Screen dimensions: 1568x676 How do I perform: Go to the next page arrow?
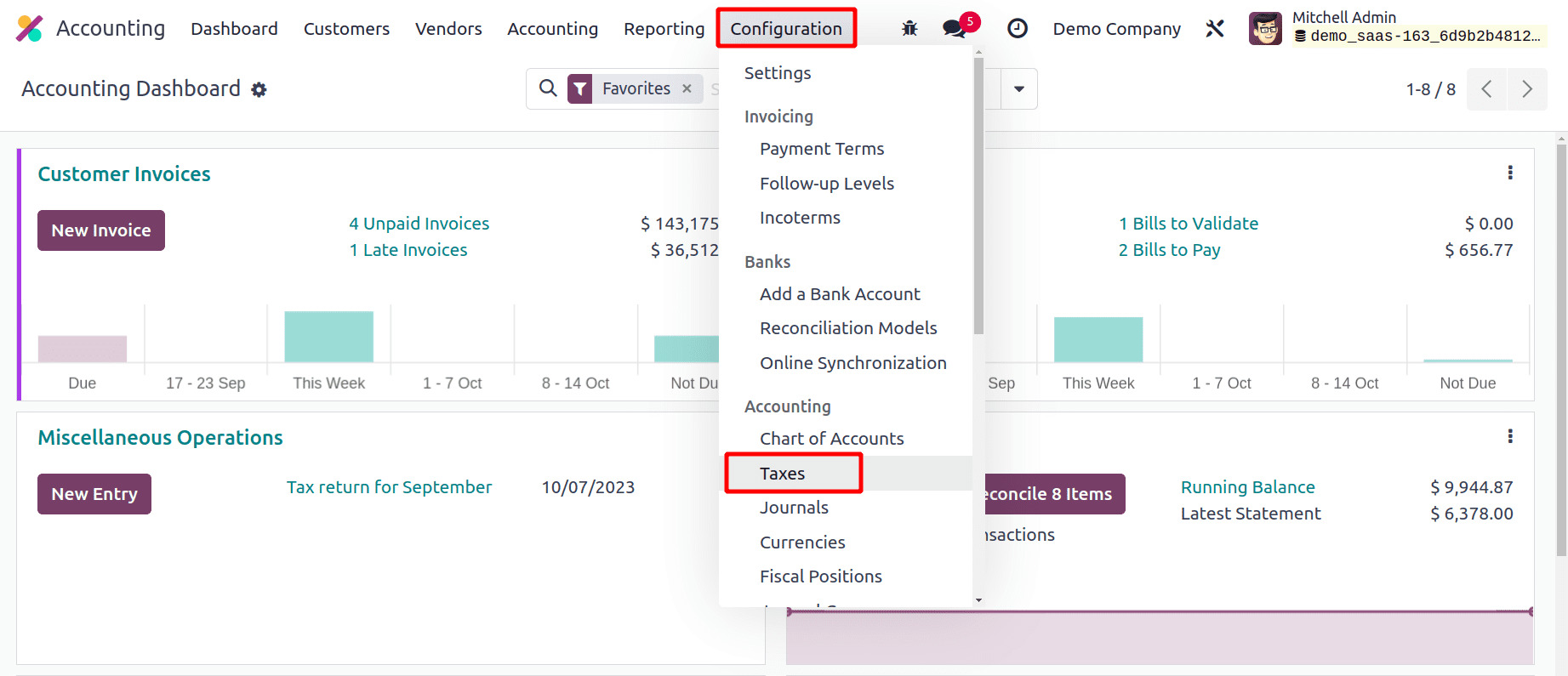[1527, 89]
